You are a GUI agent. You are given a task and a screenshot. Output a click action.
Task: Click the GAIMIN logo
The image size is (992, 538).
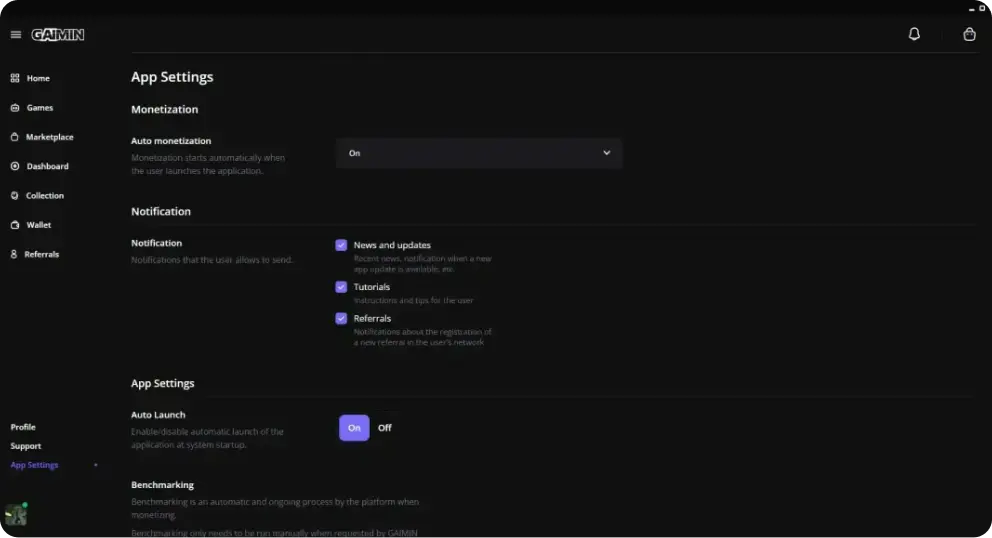(x=58, y=35)
